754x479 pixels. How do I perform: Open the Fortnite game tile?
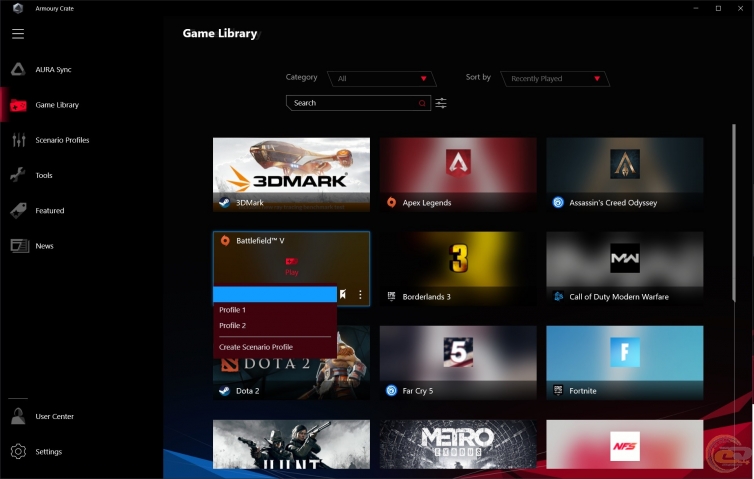pos(625,363)
